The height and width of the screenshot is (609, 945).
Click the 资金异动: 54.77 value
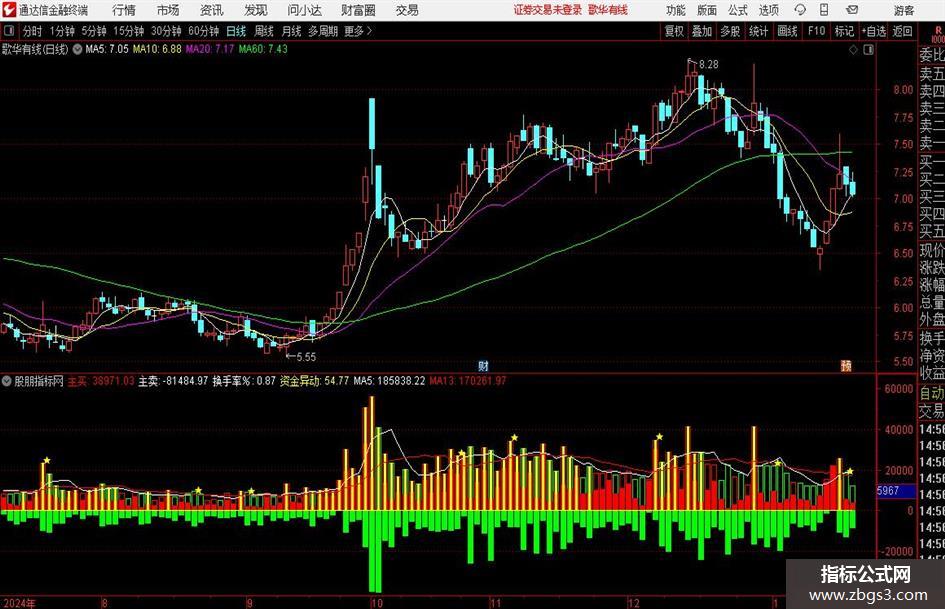pyautogui.click(x=314, y=381)
